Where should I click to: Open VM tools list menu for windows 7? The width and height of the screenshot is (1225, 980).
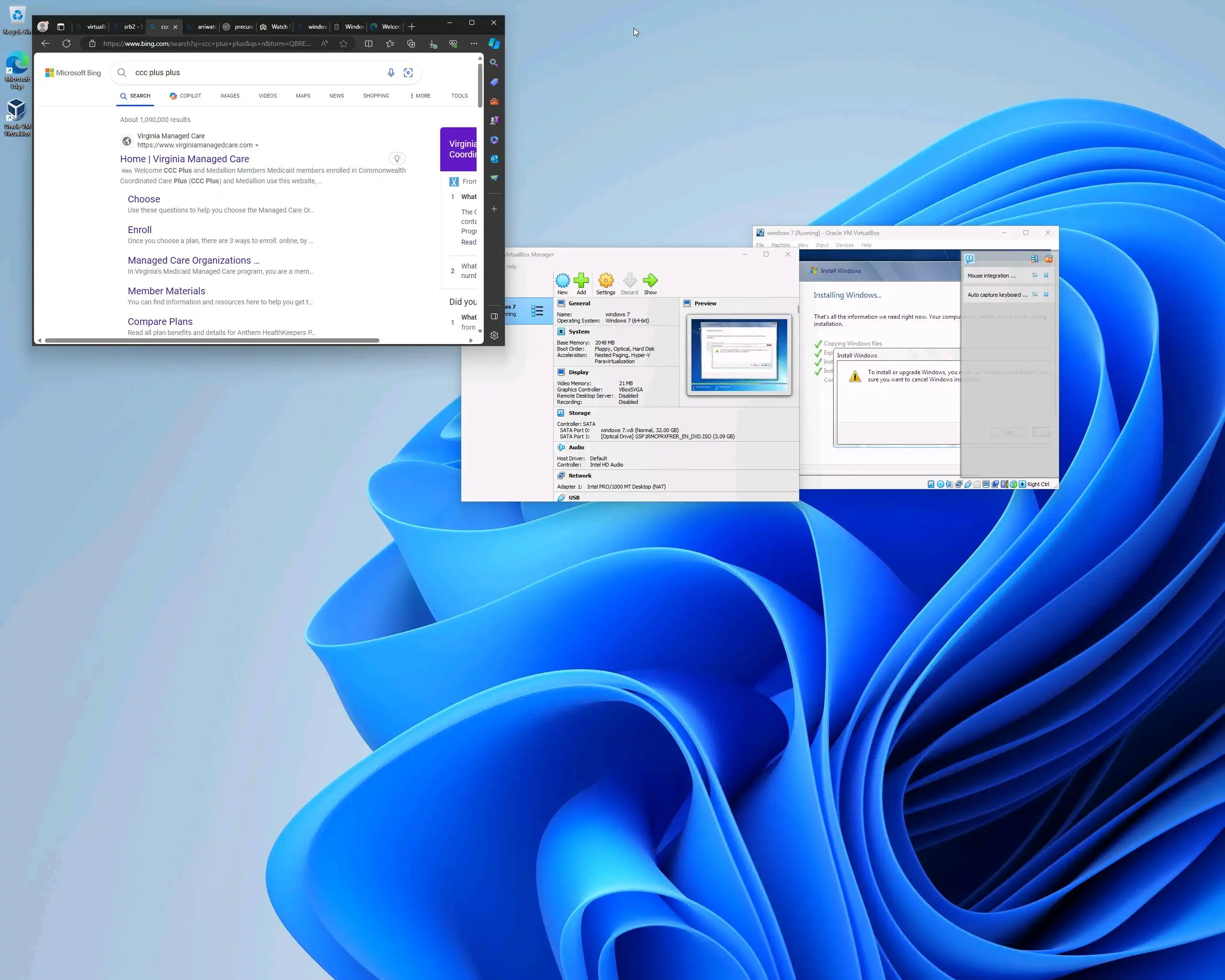[x=537, y=311]
